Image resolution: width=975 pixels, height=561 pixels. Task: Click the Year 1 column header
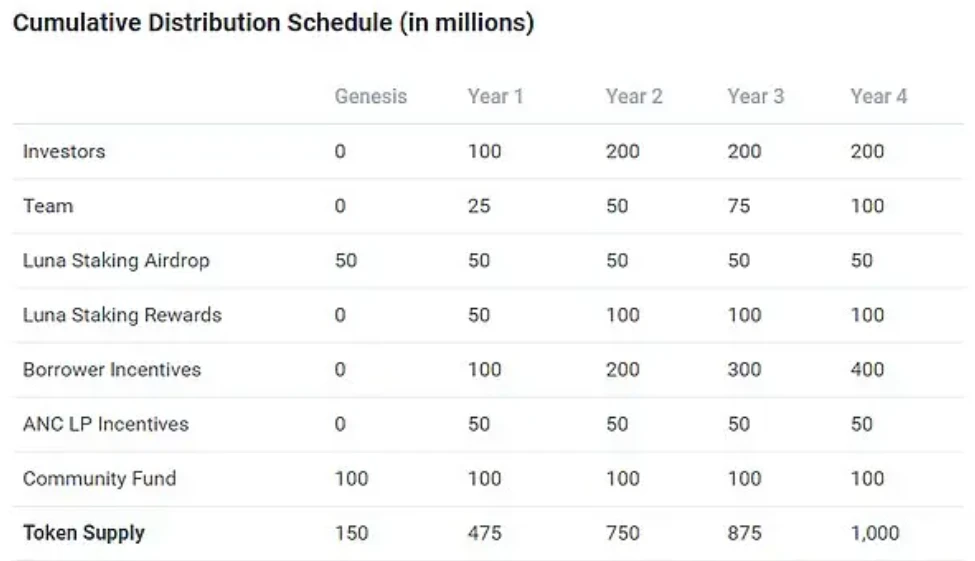pyautogui.click(x=495, y=97)
